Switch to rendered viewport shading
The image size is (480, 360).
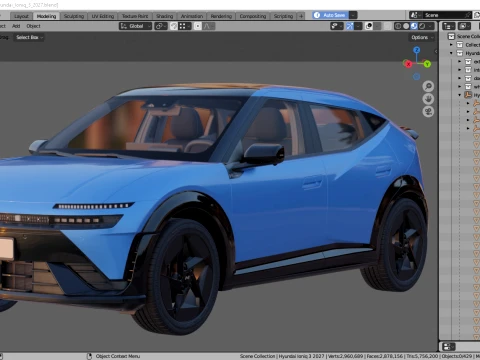[422, 26]
